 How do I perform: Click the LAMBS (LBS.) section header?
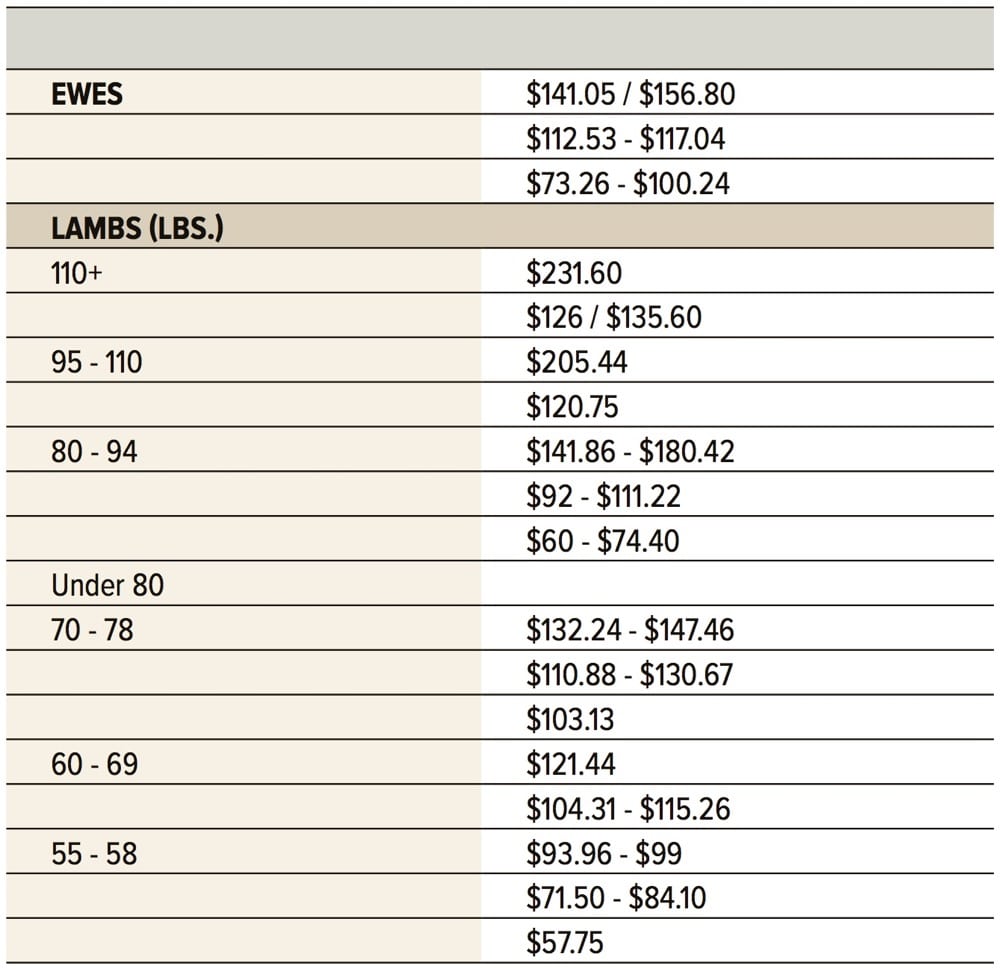pos(137,228)
